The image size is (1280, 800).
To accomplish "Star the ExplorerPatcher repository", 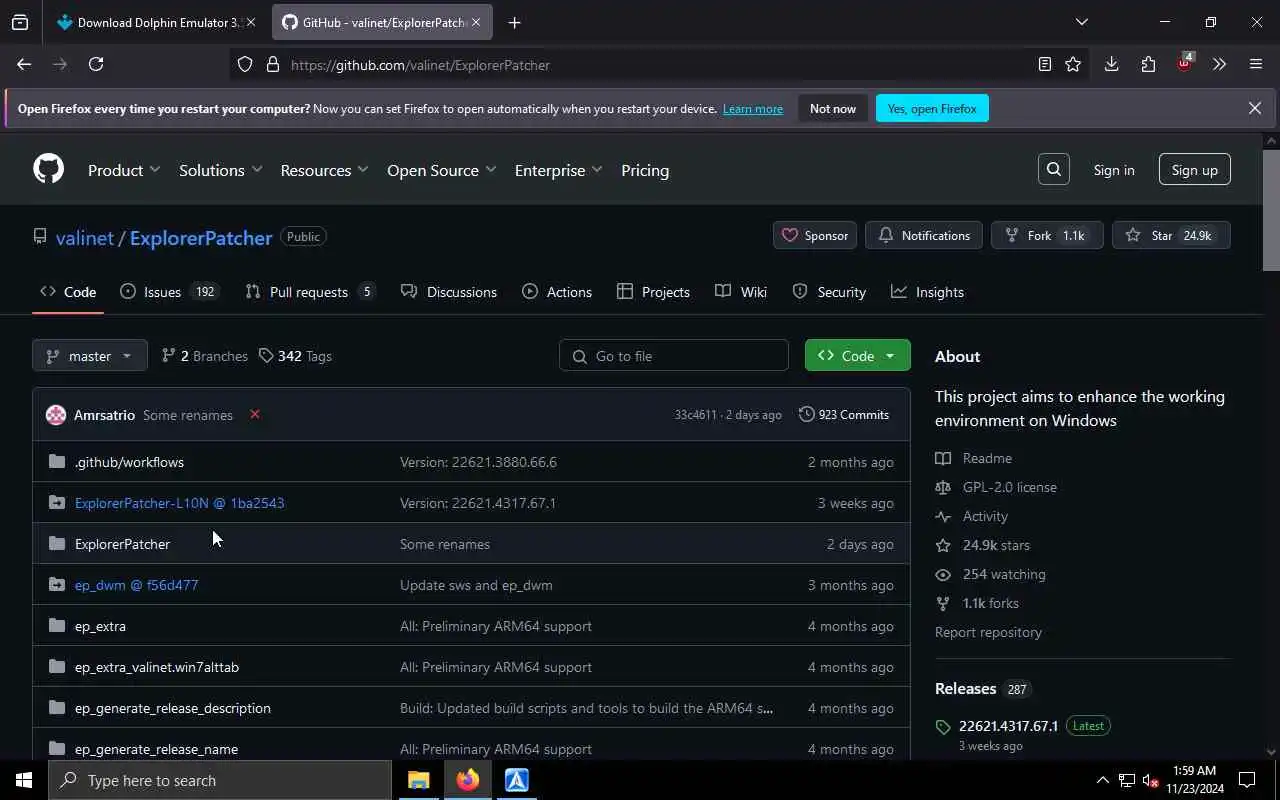I will coord(1171,235).
